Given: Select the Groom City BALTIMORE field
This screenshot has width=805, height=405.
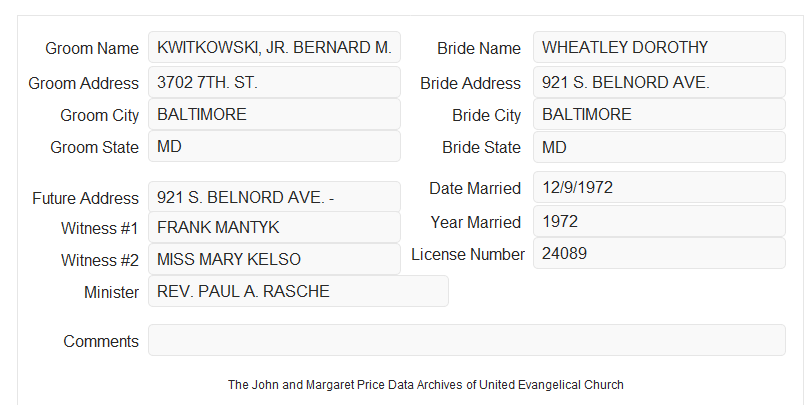Looking at the screenshot, I should click(x=274, y=114).
